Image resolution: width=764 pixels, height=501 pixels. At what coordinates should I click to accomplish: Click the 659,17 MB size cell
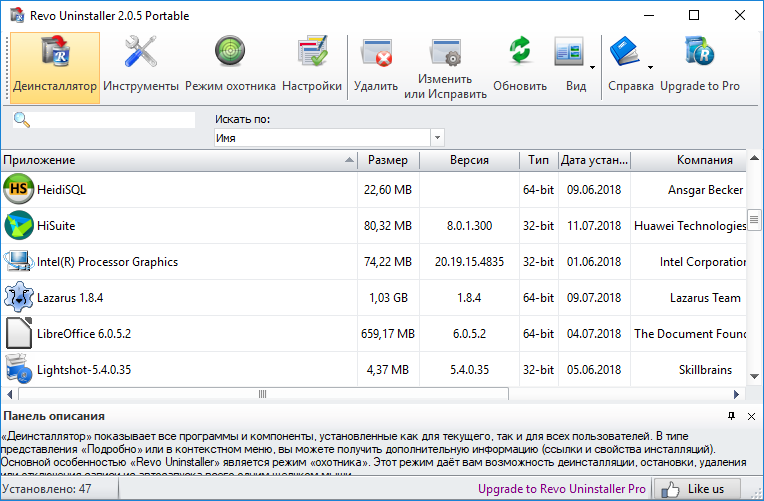click(x=388, y=334)
